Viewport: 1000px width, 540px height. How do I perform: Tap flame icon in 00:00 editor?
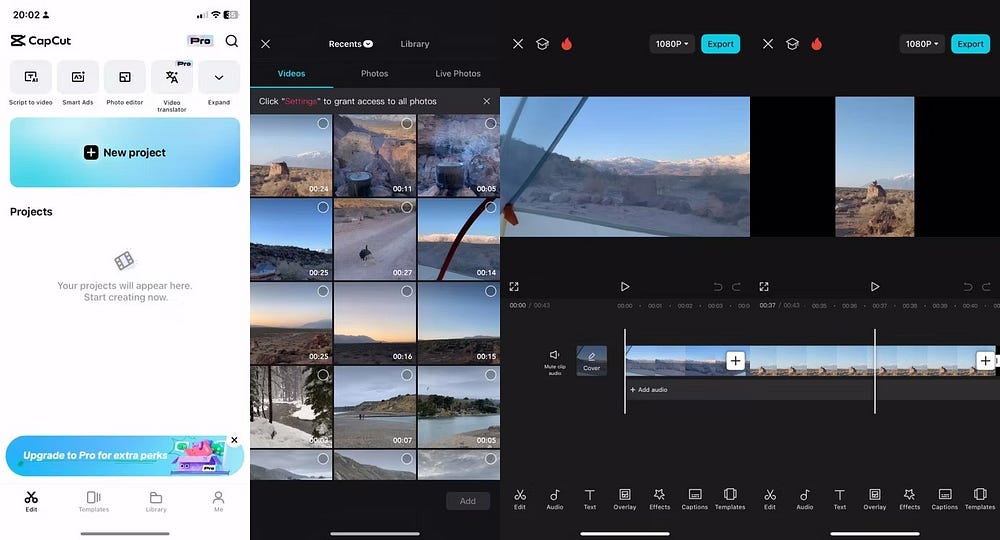[566, 44]
